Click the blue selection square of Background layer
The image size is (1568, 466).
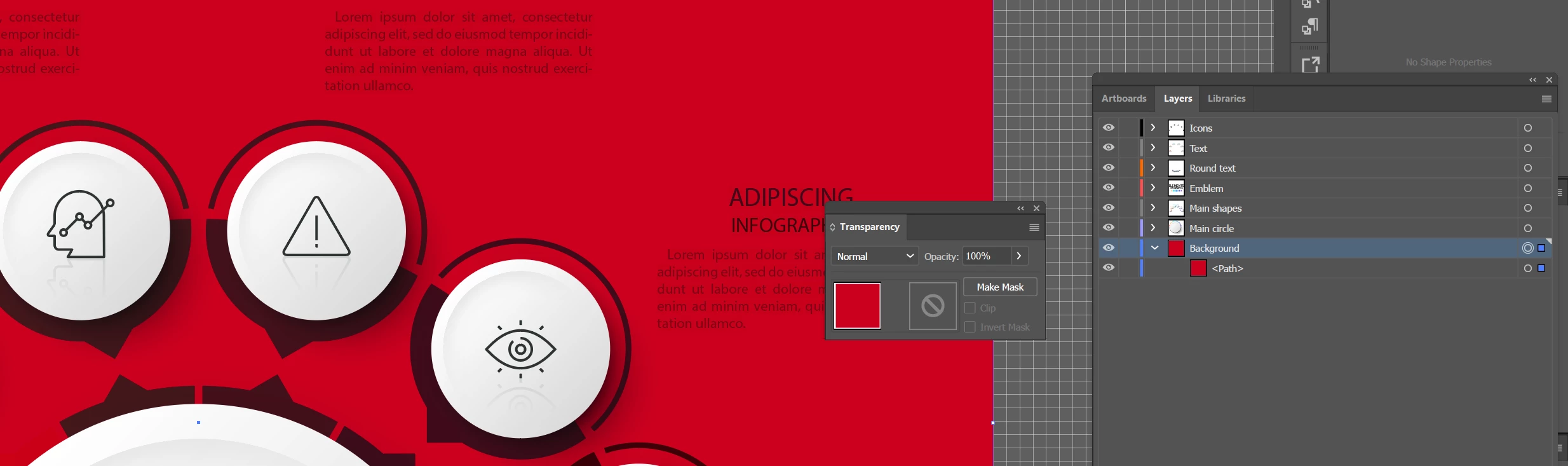point(1541,248)
